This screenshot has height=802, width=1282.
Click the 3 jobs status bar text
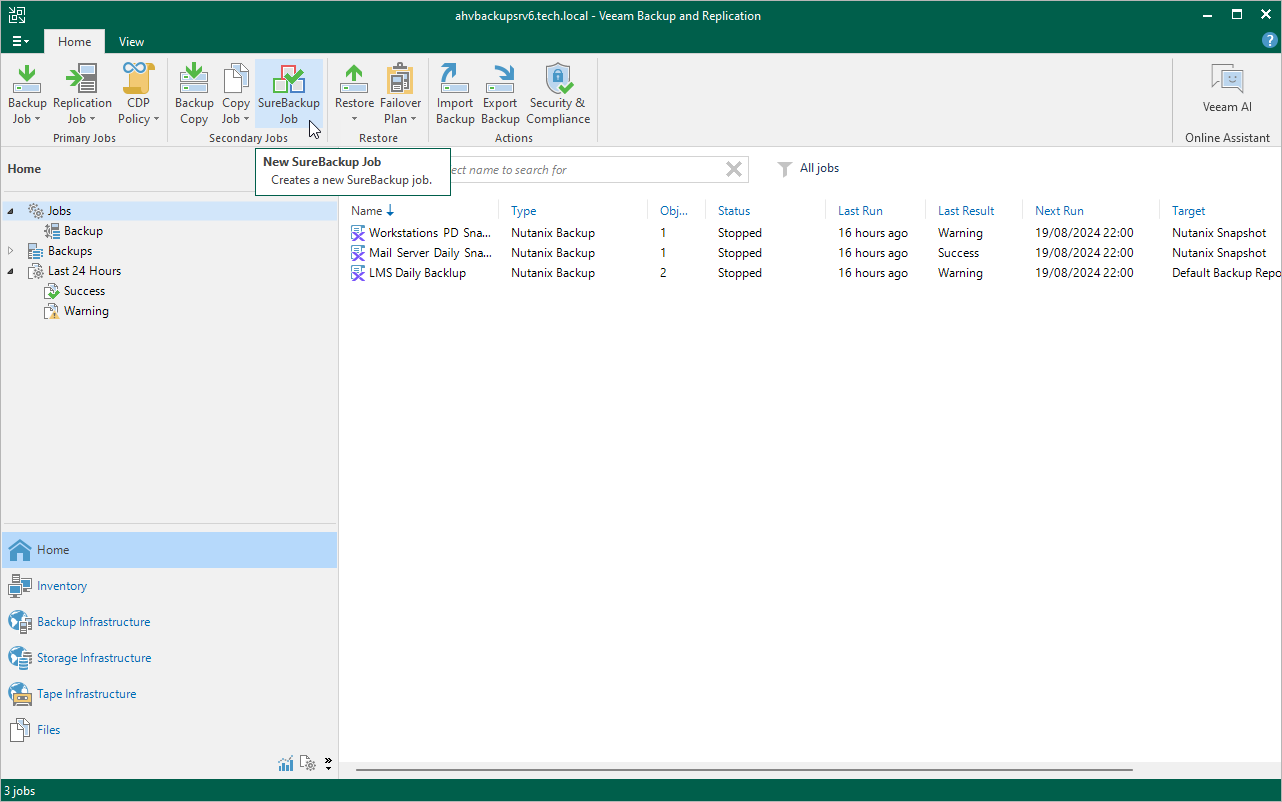tap(19, 791)
